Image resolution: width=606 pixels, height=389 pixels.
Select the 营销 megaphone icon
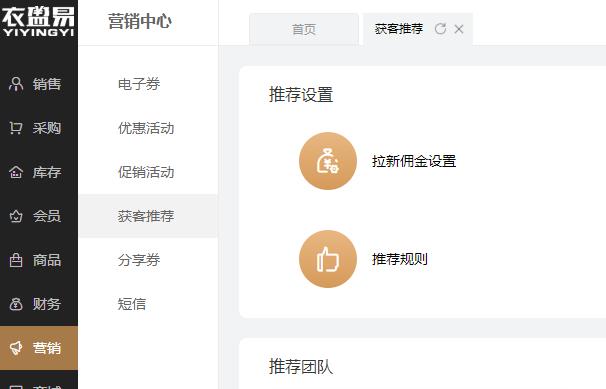[16, 348]
